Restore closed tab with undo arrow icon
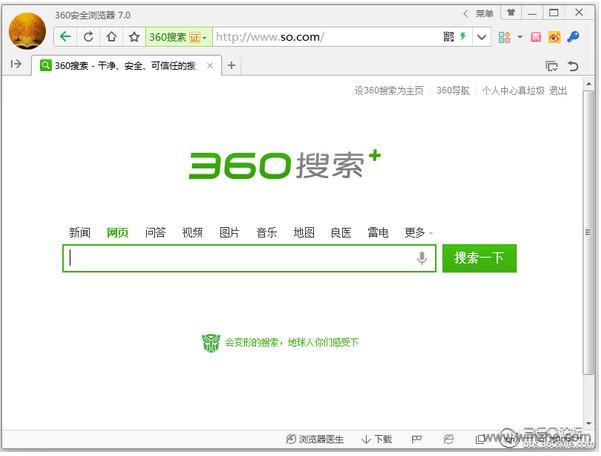The width and height of the screenshot is (601, 456). pos(573,66)
